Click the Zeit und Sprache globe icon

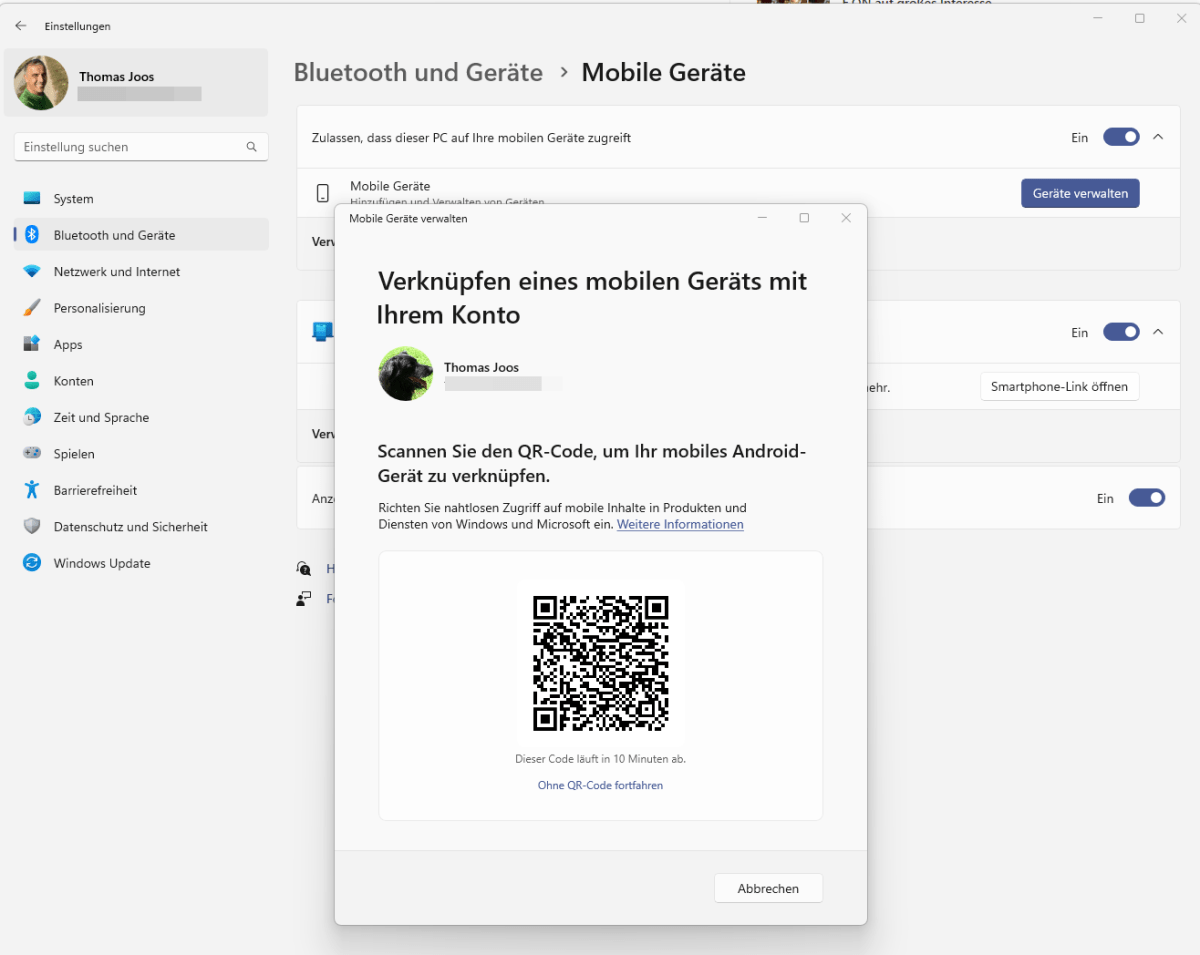(32, 417)
